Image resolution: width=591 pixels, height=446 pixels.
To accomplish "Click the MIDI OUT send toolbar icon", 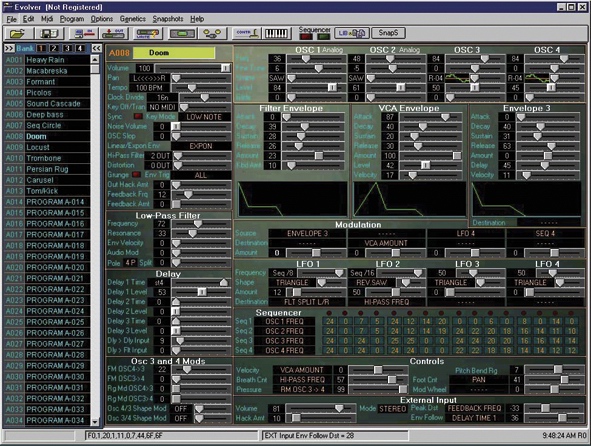I will [x=113, y=34].
